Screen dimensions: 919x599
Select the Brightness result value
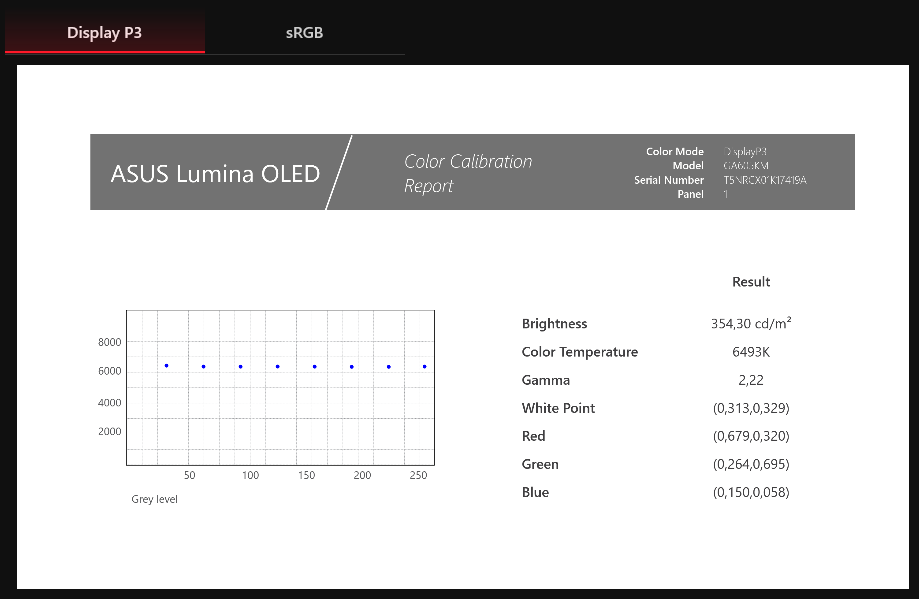tap(751, 324)
